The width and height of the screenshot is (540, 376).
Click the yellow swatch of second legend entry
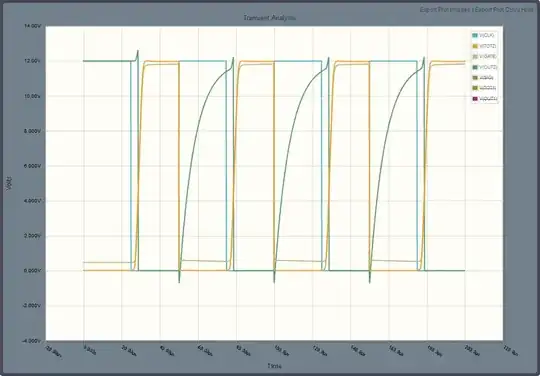[x=475, y=46]
